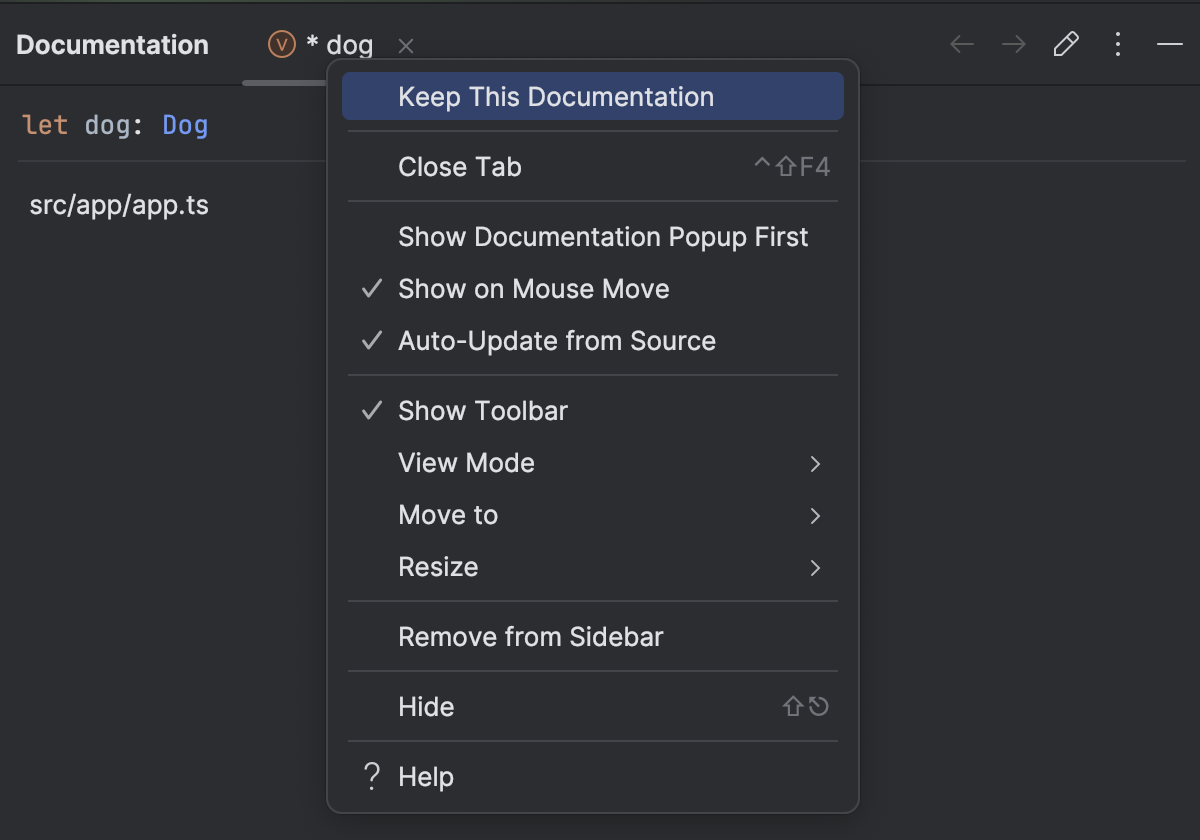Click the V symbol icon on the dog tab
Image resolution: width=1200 pixels, height=840 pixels.
[280, 44]
